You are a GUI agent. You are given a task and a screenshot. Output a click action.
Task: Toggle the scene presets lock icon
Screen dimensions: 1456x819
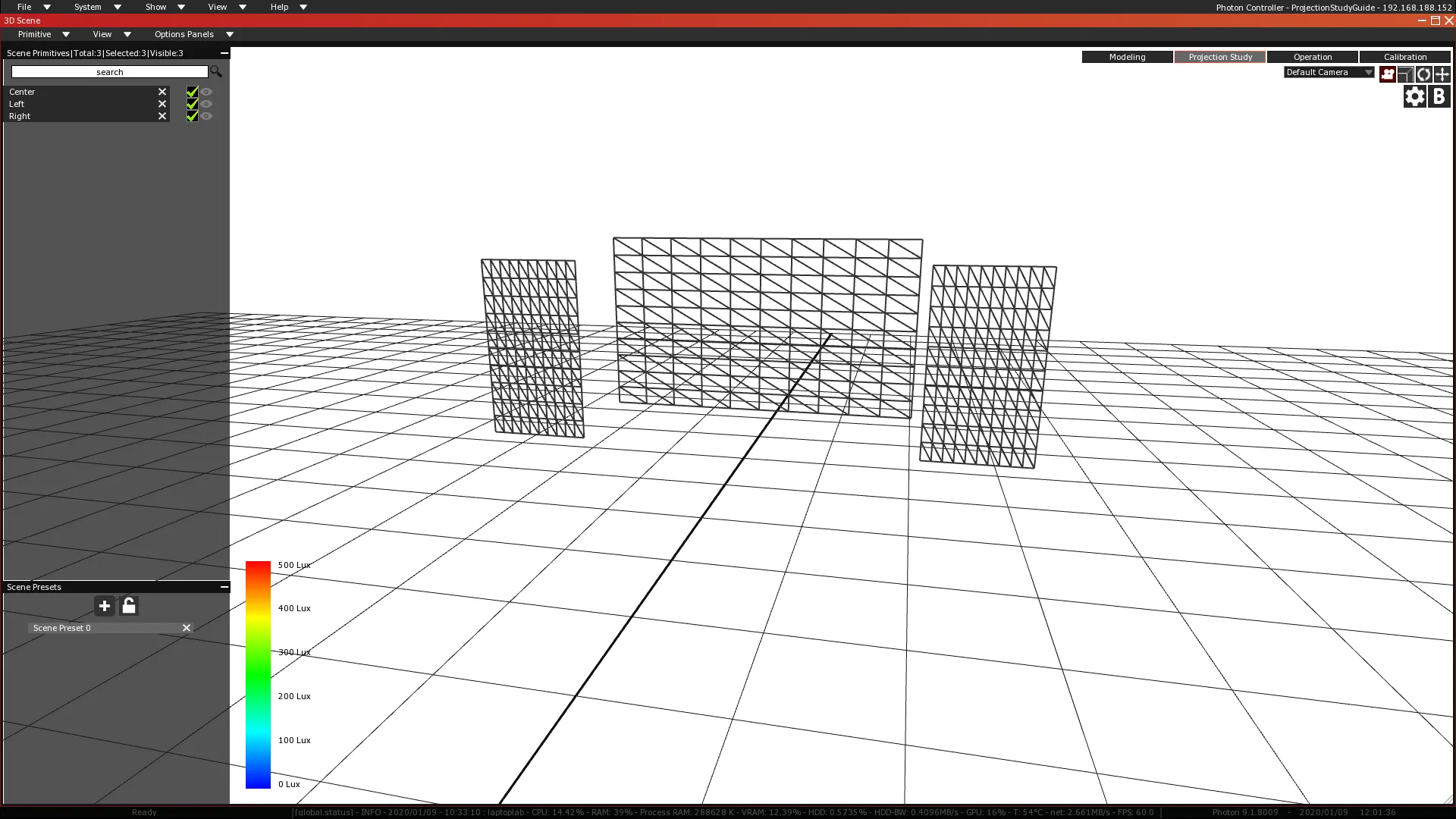129,606
